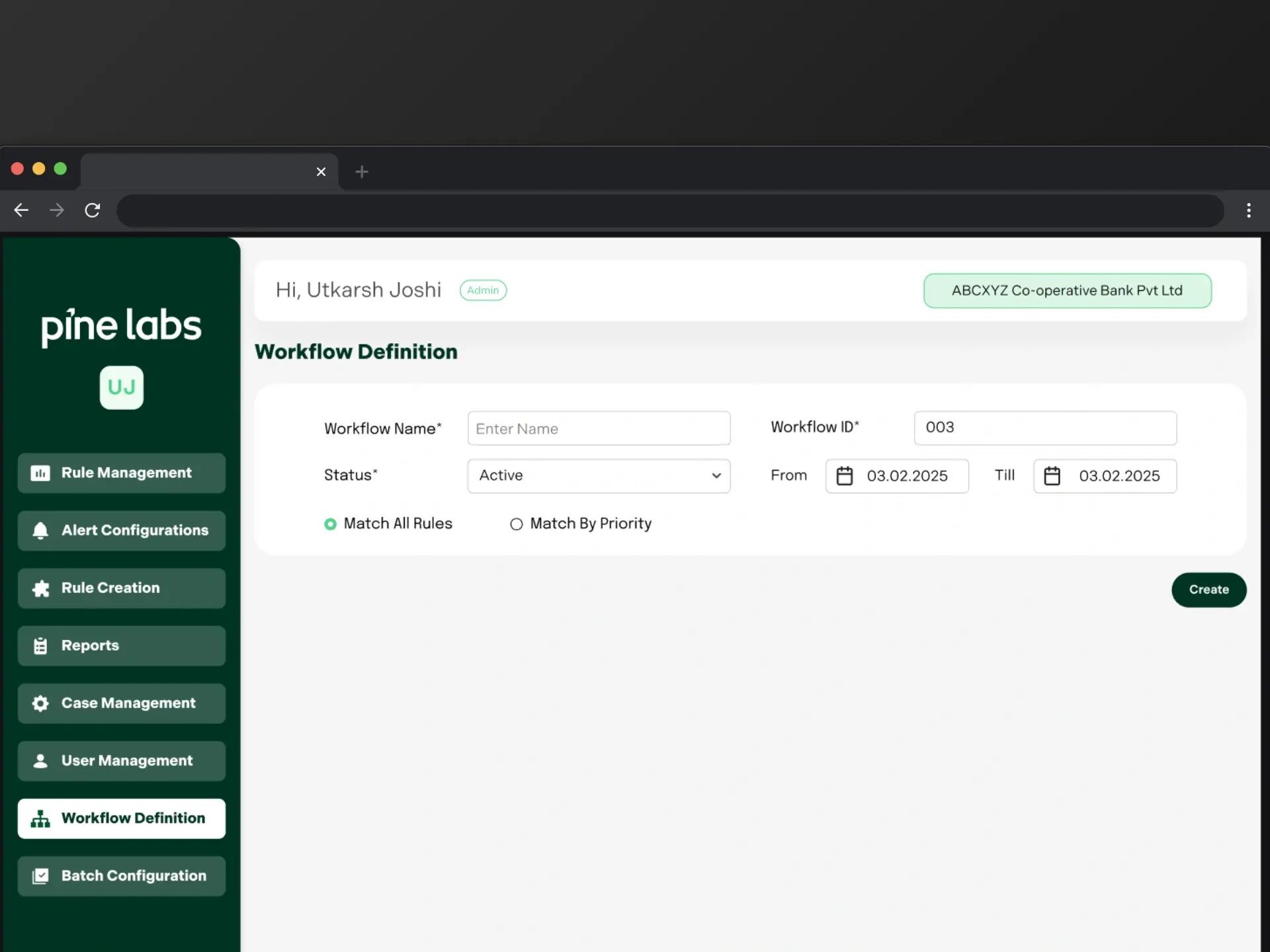Go to Reports in the sidebar
Screen dimensions: 1270x952
pos(122,646)
